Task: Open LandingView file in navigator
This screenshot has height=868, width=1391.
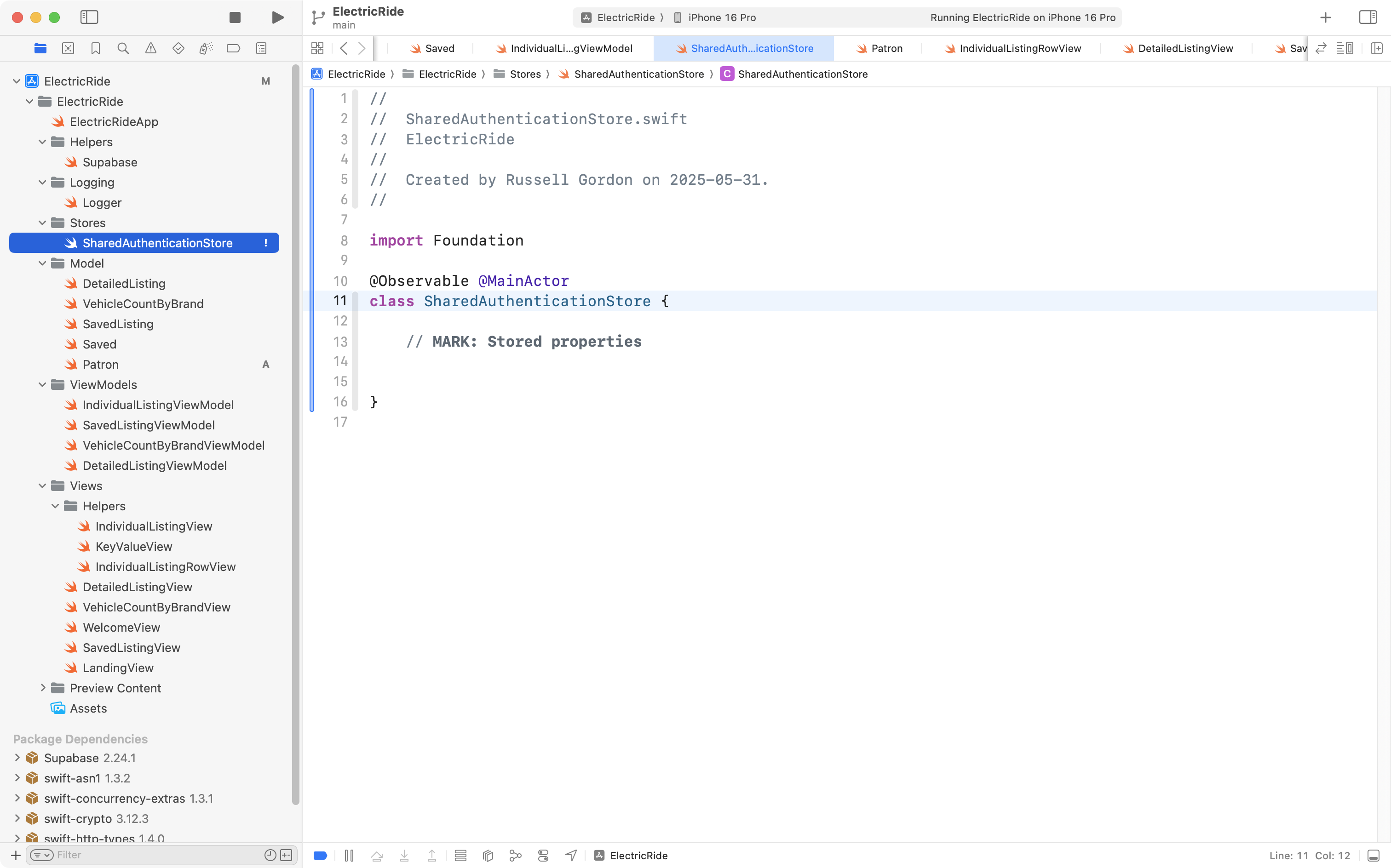Action: (x=118, y=668)
